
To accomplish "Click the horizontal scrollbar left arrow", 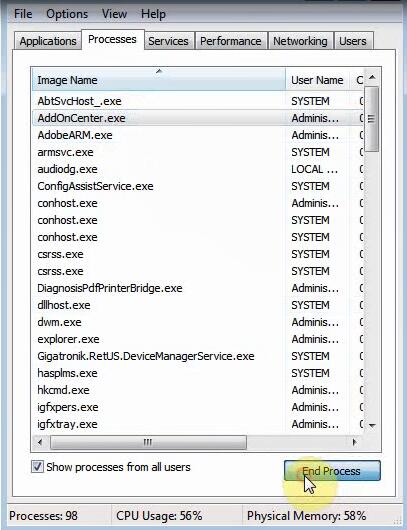I will coord(40,442).
